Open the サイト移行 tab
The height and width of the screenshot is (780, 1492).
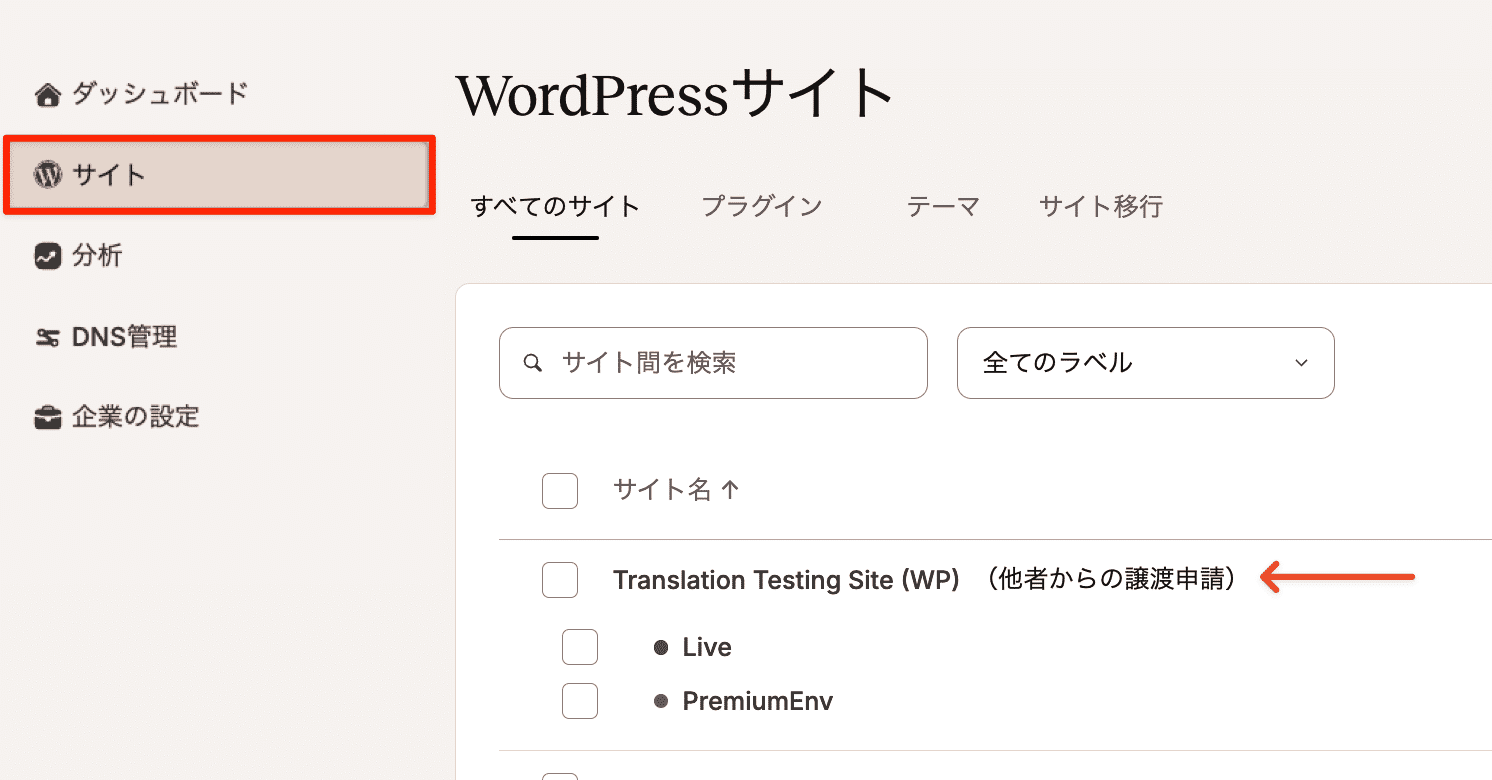pos(1100,207)
